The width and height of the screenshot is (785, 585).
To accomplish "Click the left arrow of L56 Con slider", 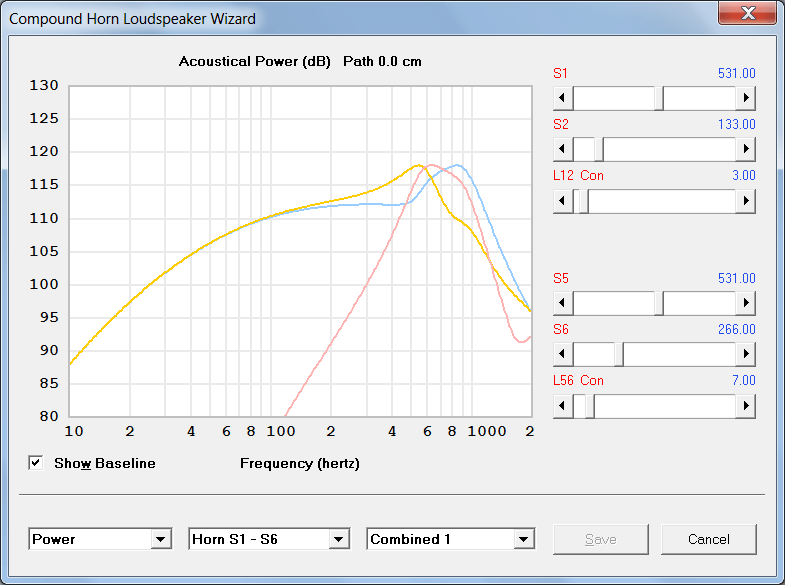I will (x=563, y=406).
